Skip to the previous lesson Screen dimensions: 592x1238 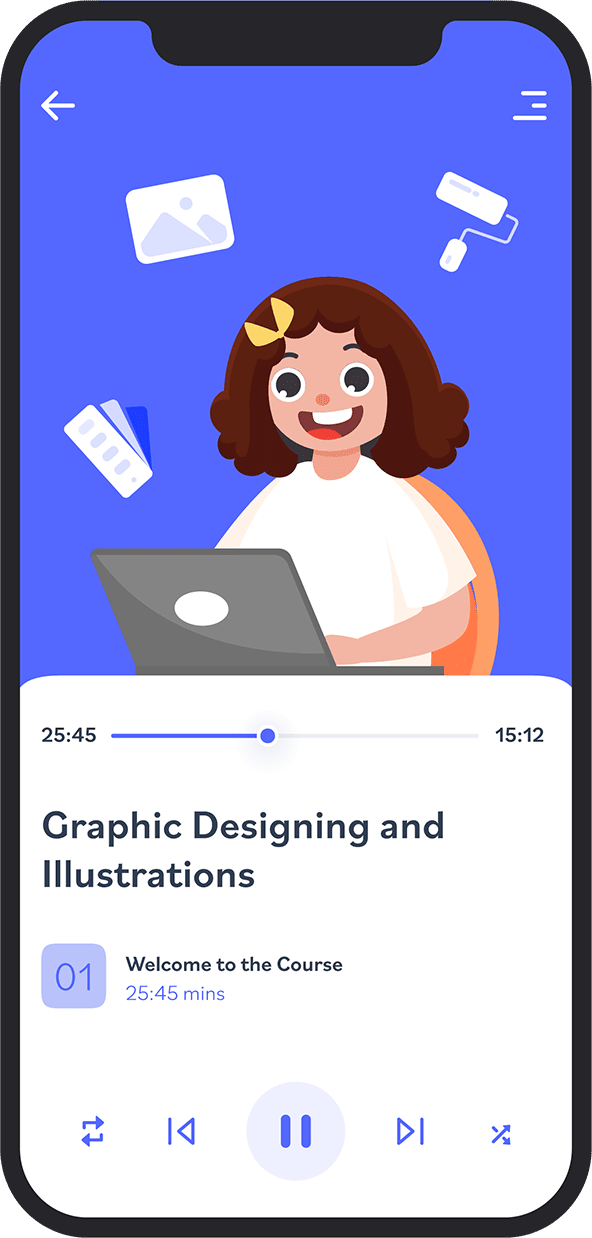pyautogui.click(x=181, y=1131)
